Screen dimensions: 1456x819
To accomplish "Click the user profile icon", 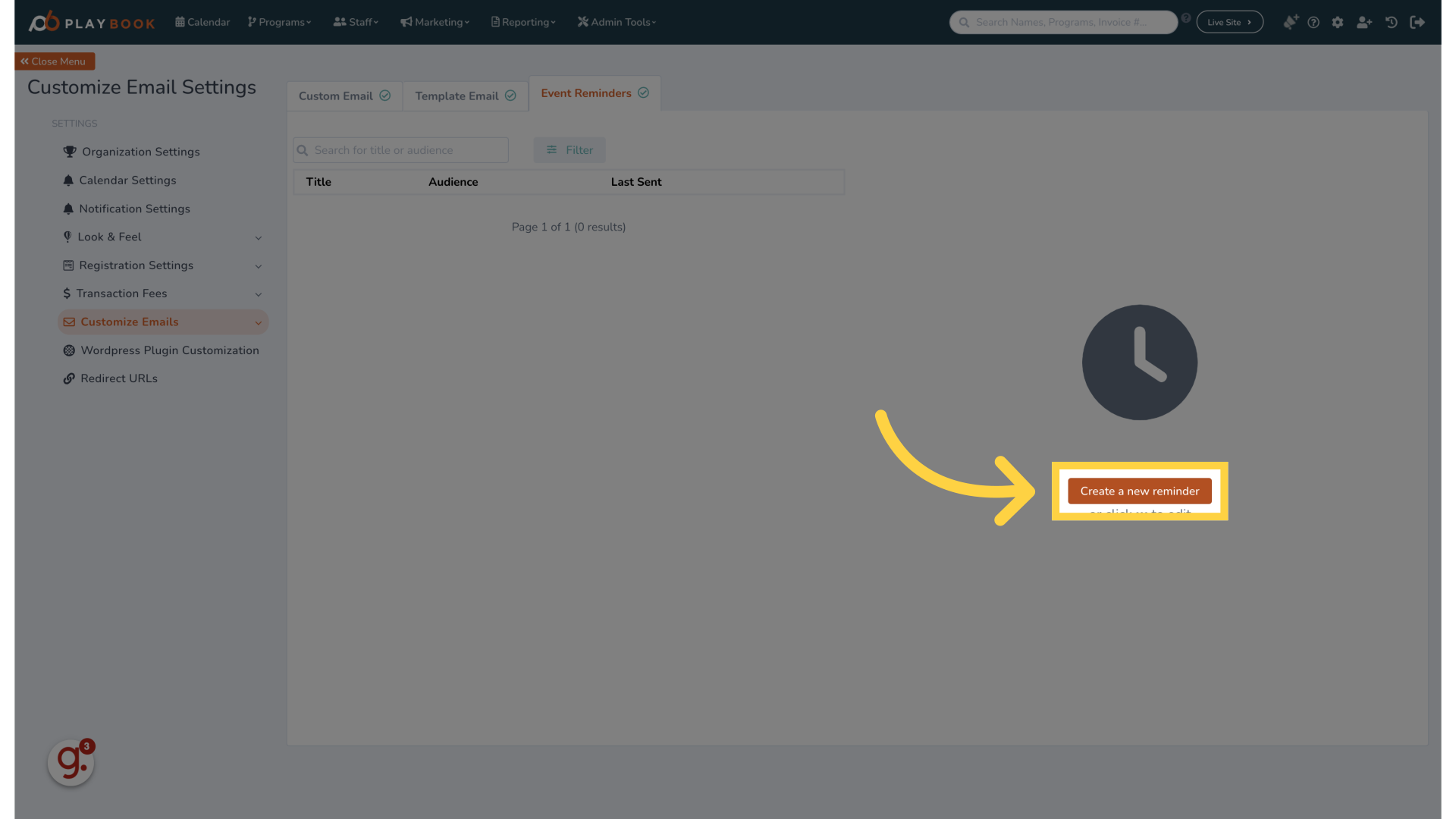I will click(1364, 22).
